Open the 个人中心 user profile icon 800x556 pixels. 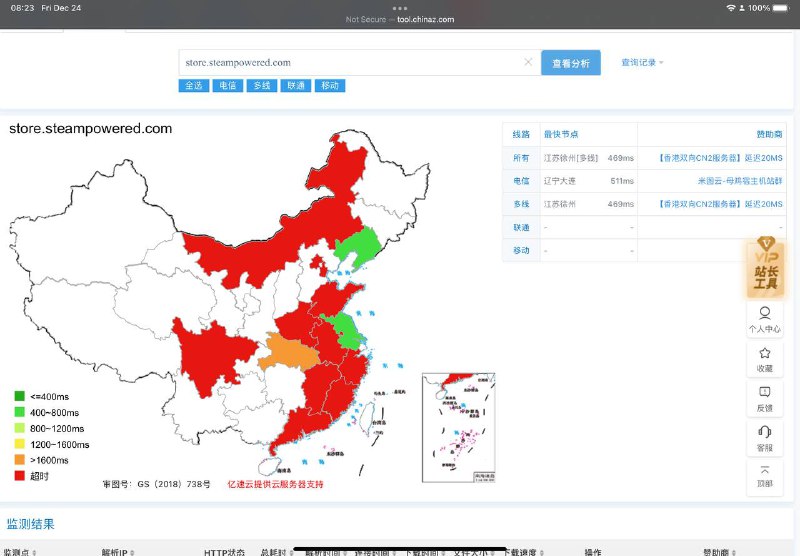[x=765, y=320]
